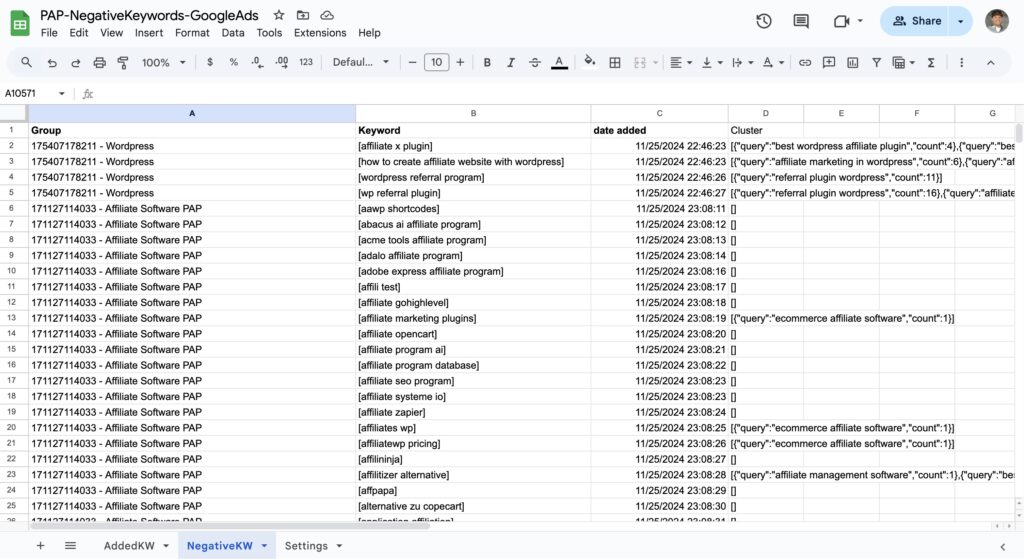
Task: Open the View menu
Action: 111,33
